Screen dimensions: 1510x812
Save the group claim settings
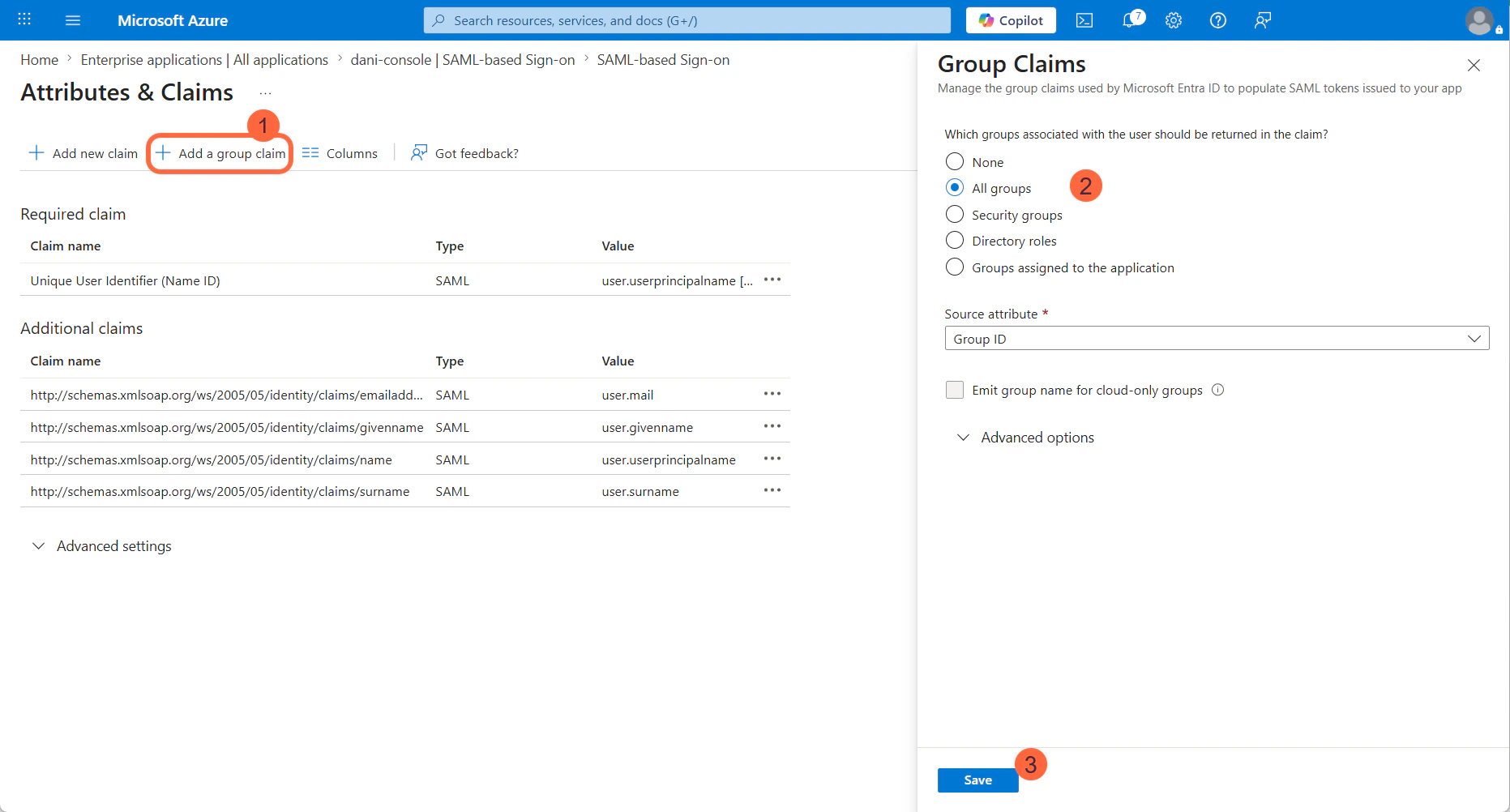click(977, 780)
